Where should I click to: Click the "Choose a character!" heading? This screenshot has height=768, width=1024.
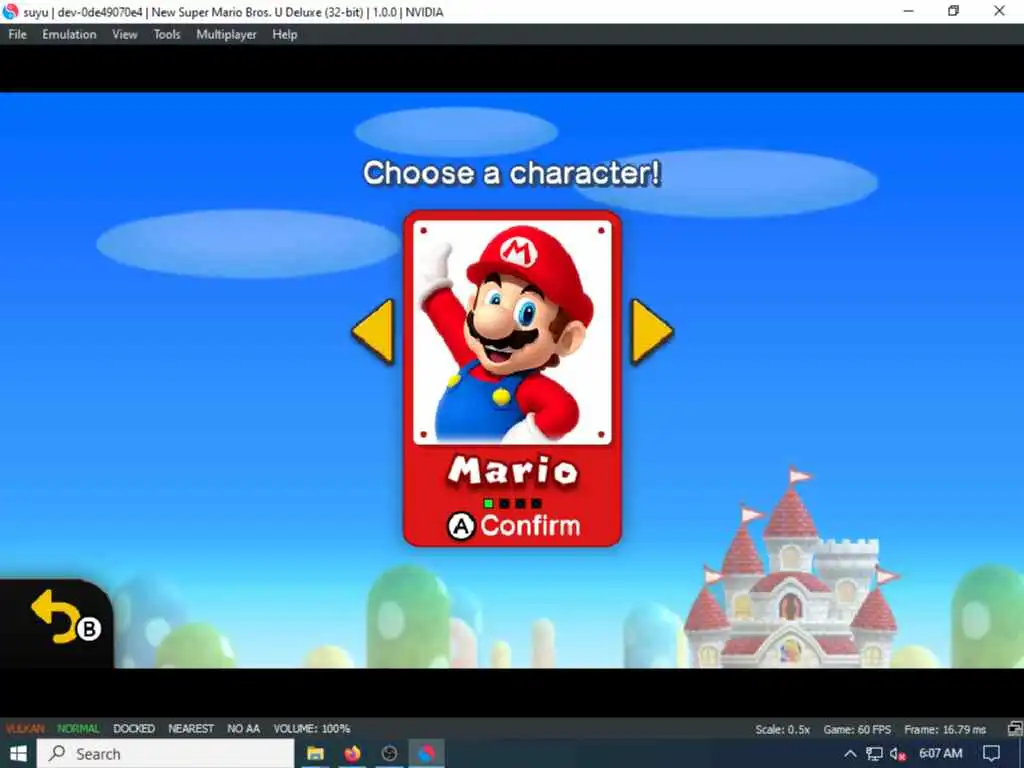coord(512,173)
